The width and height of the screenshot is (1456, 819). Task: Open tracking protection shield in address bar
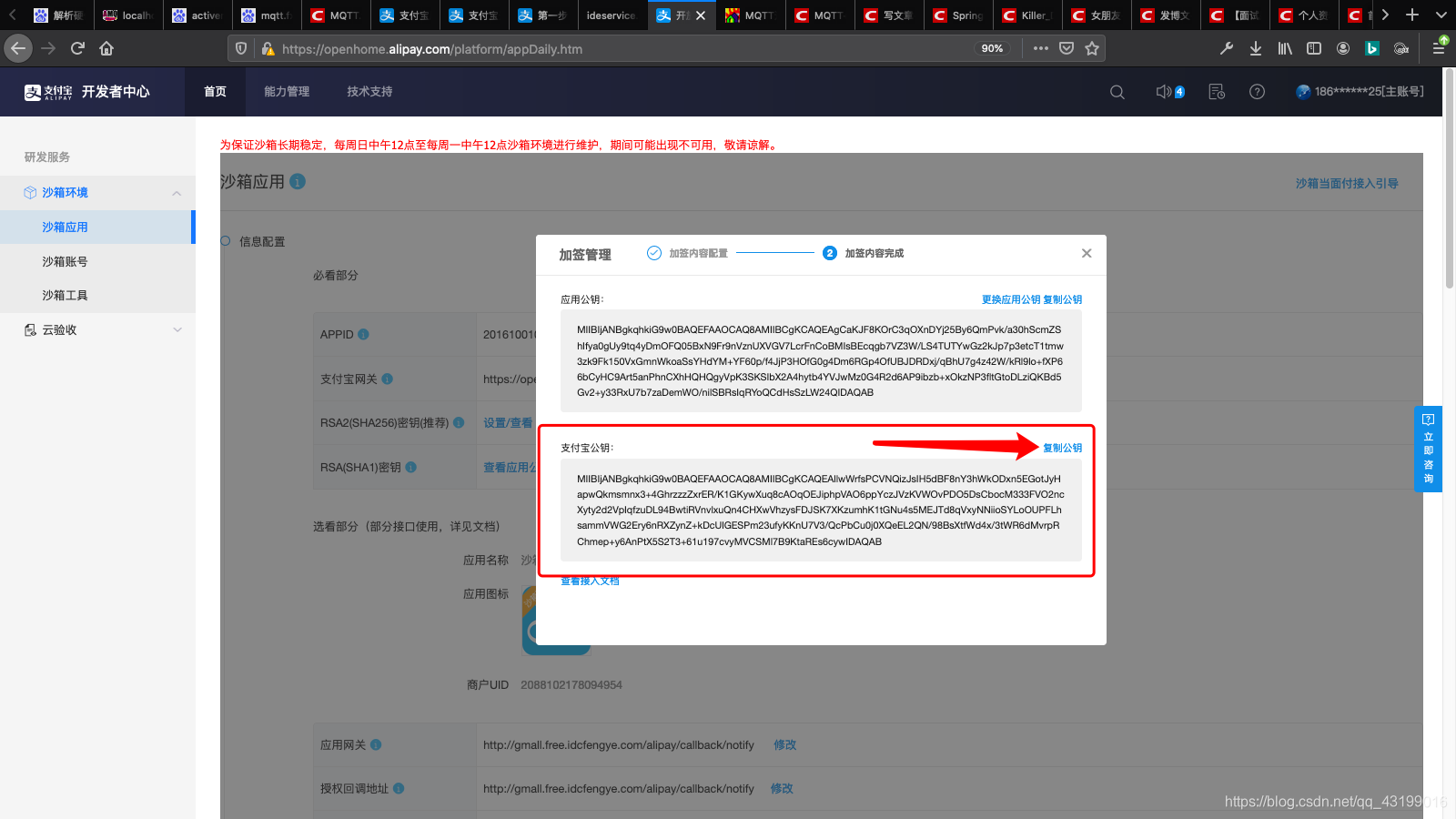tap(241, 48)
